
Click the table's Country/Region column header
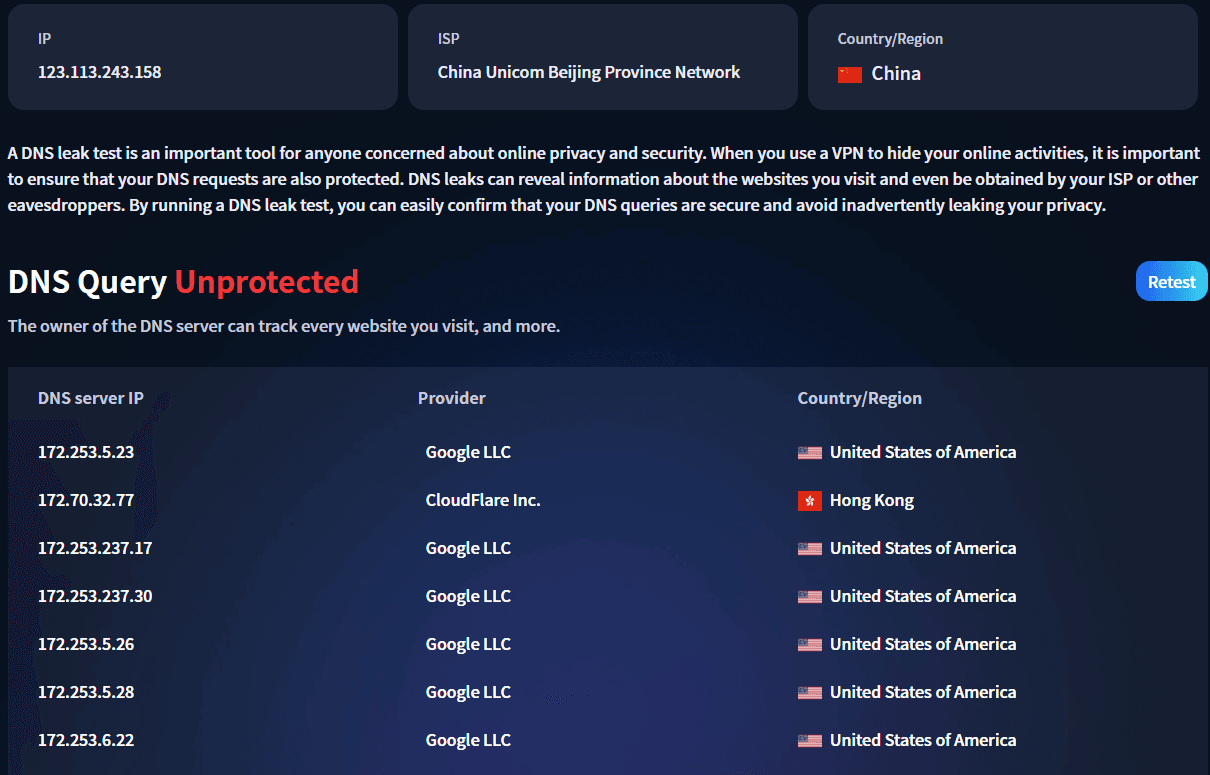[x=860, y=398]
